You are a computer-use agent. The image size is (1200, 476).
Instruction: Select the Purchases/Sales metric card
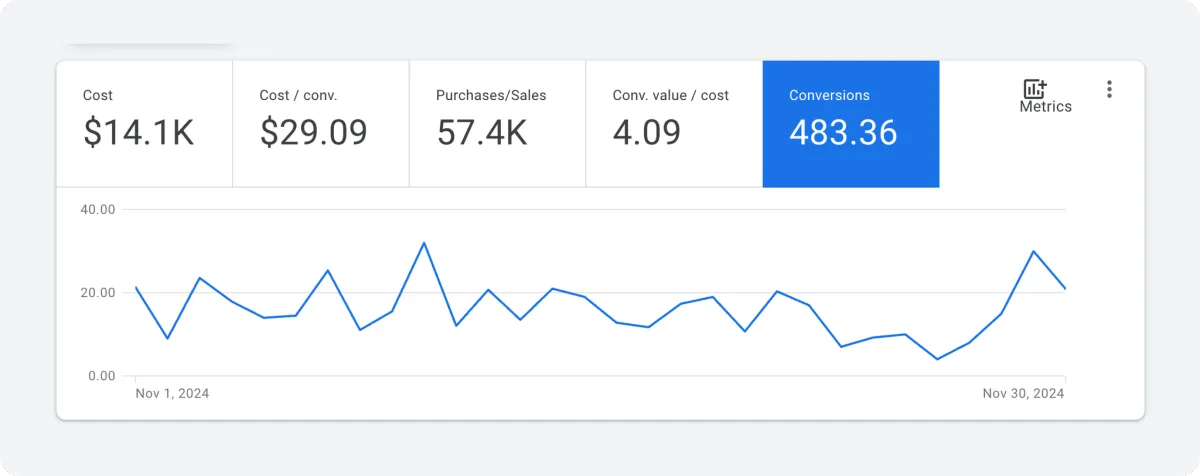click(x=497, y=124)
